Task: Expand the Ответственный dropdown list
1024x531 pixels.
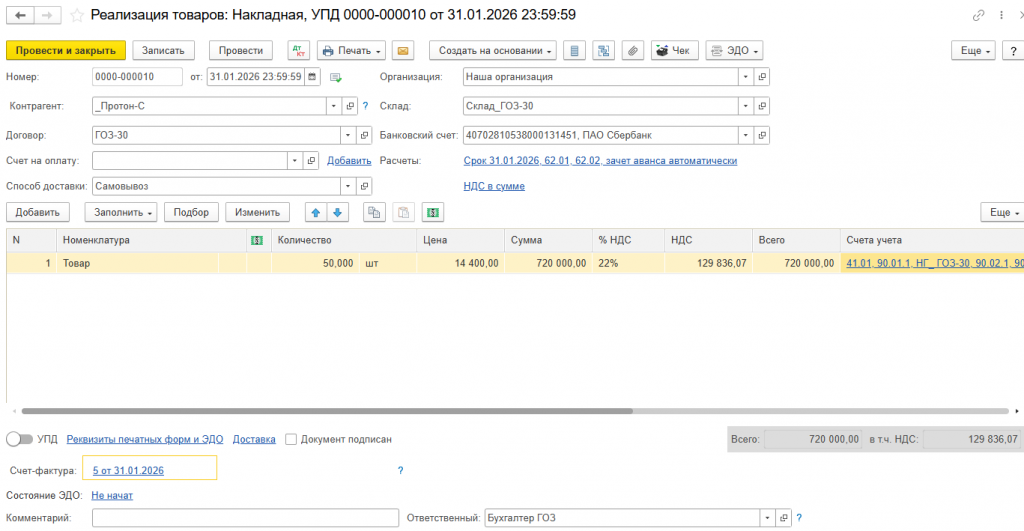Action: tap(767, 518)
